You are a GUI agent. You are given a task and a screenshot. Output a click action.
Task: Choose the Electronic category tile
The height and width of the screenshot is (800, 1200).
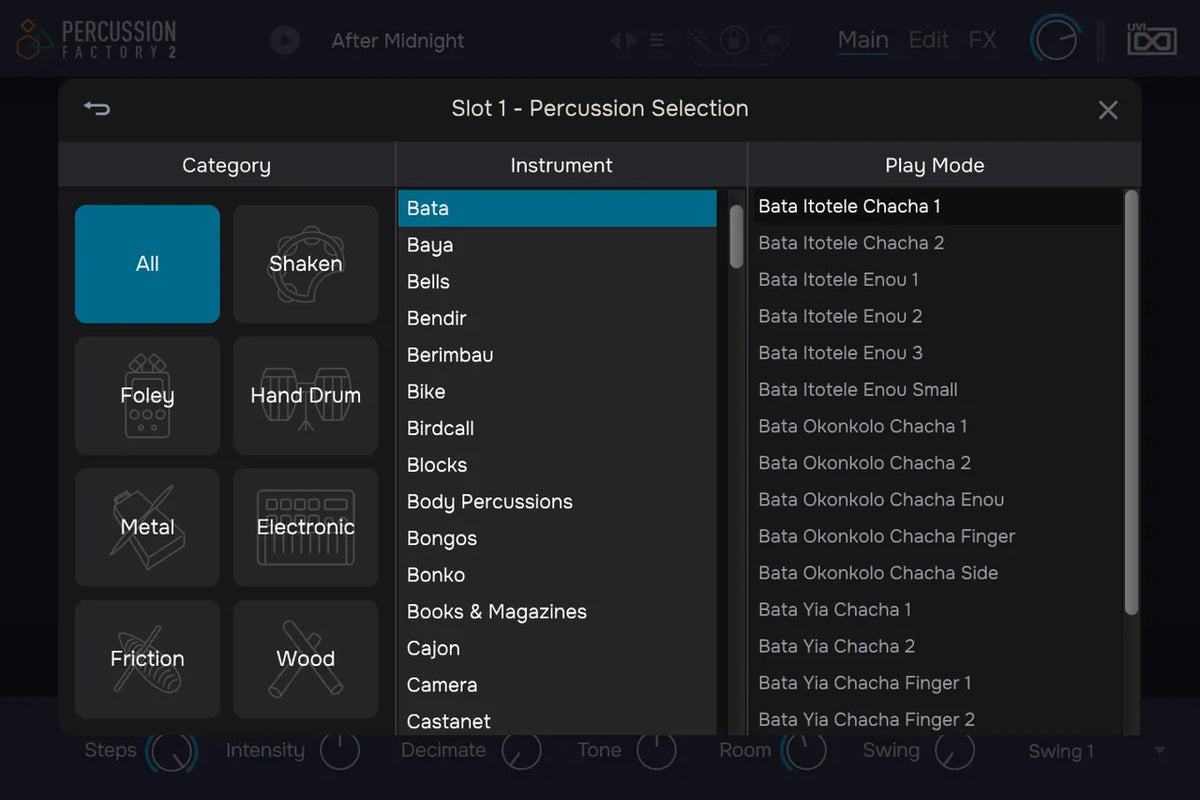point(306,527)
